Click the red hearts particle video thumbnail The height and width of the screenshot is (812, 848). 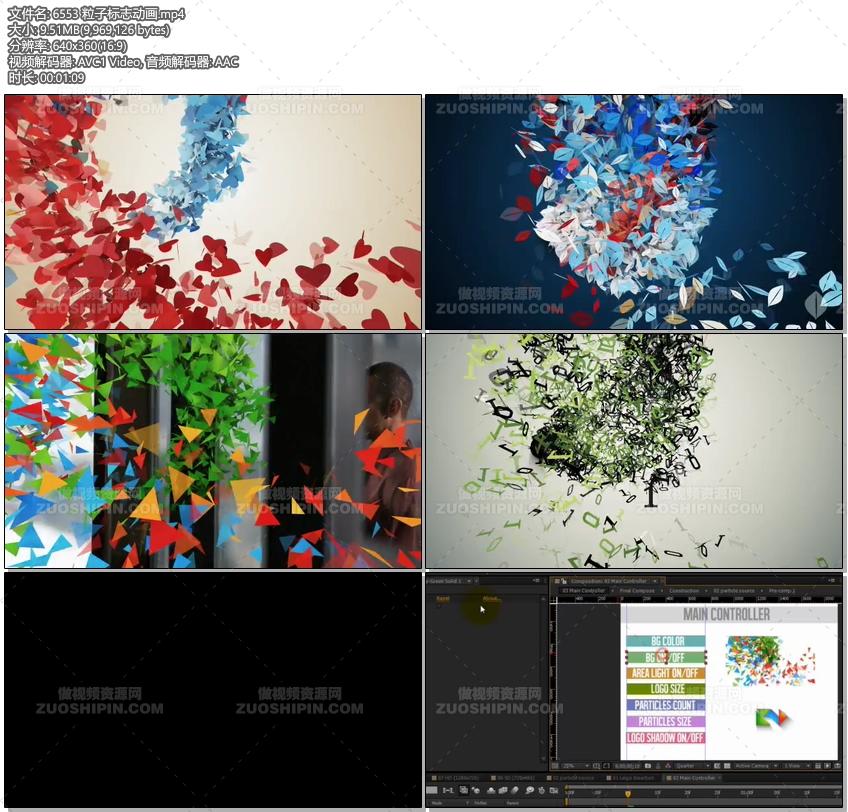click(213, 212)
